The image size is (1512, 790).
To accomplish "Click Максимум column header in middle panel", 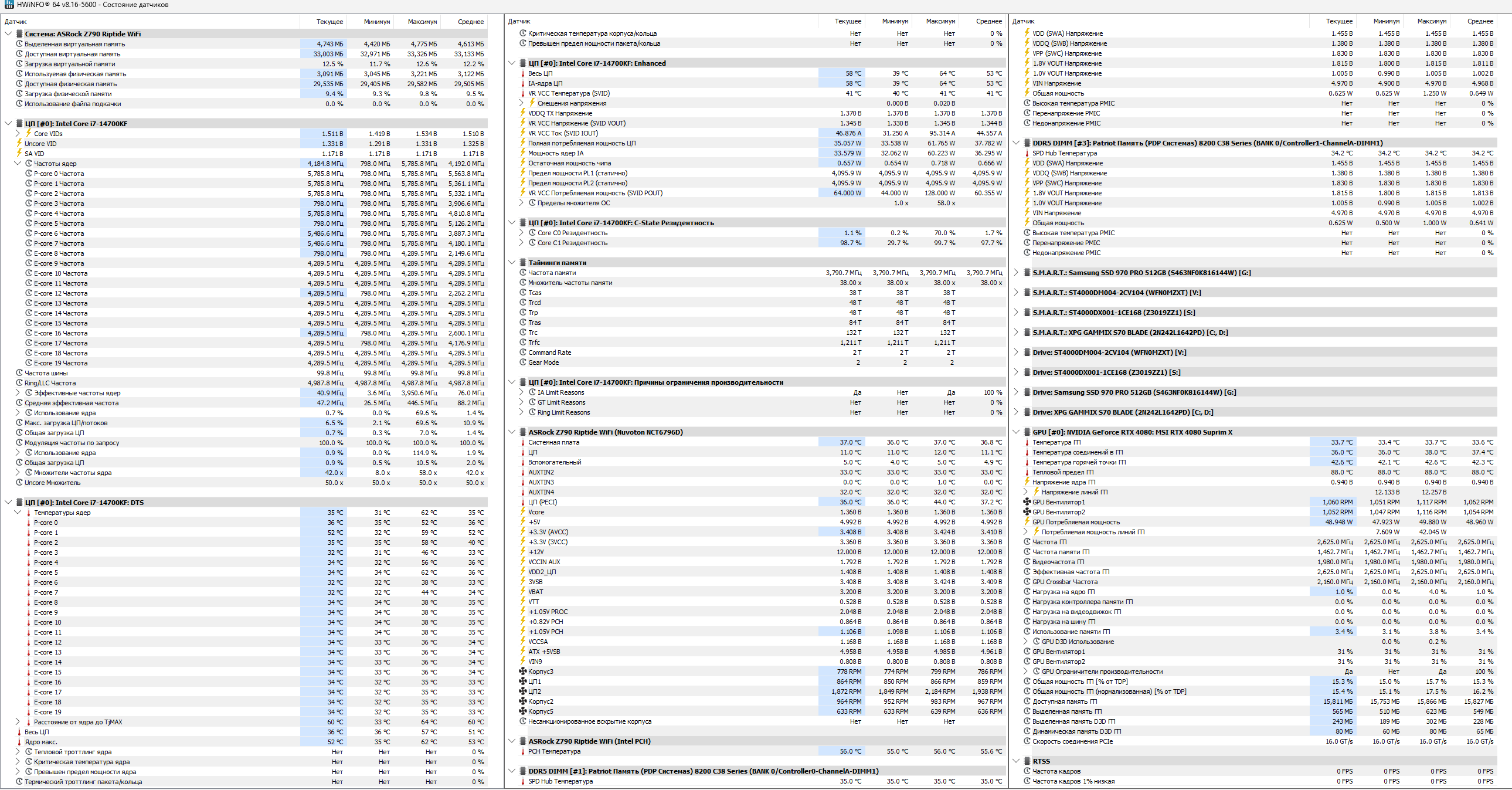I will click(940, 21).
